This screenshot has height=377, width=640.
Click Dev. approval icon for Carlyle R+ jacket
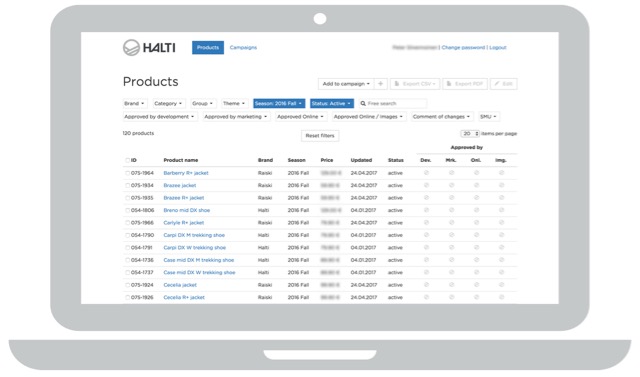(x=426, y=222)
